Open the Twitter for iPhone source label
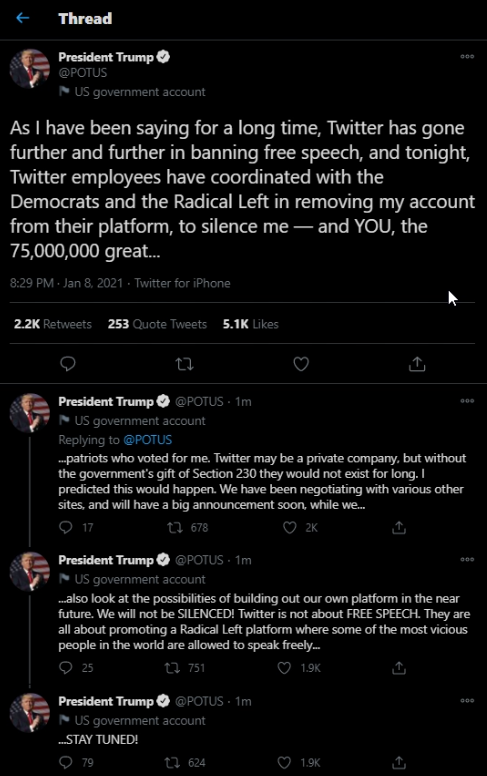 pos(182,283)
